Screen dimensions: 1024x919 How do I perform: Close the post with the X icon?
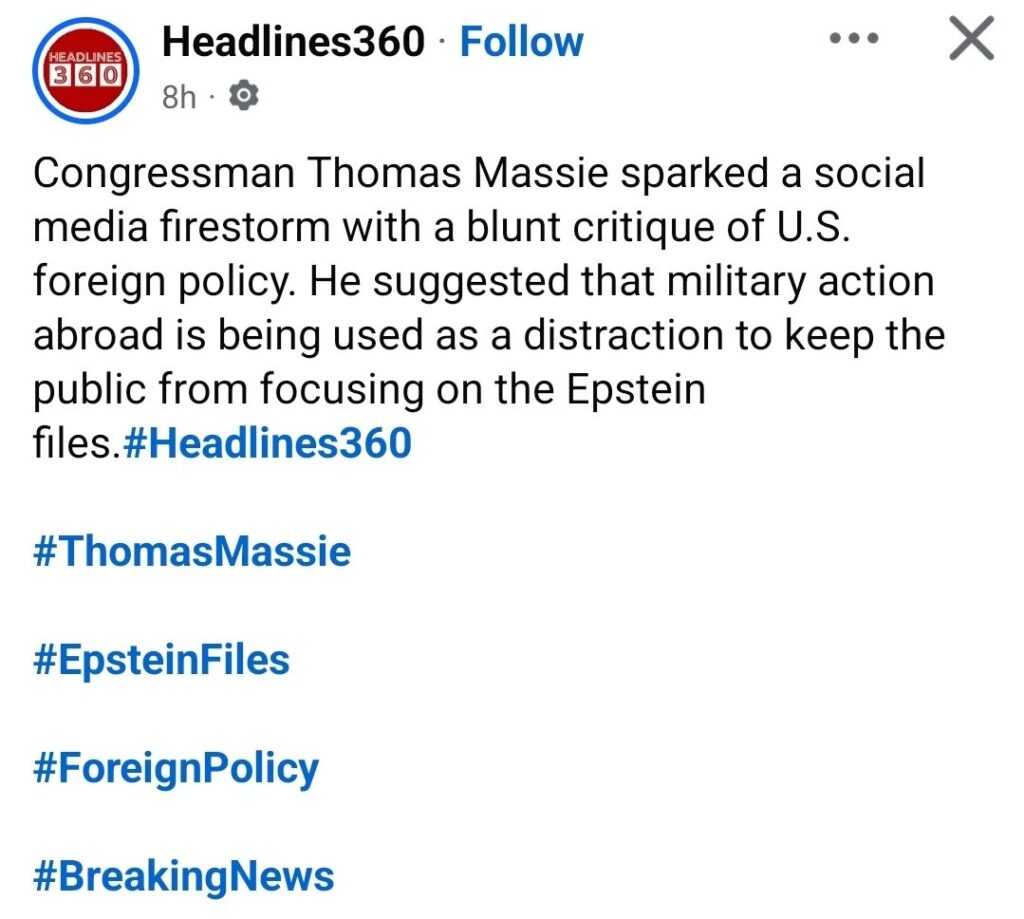click(970, 40)
